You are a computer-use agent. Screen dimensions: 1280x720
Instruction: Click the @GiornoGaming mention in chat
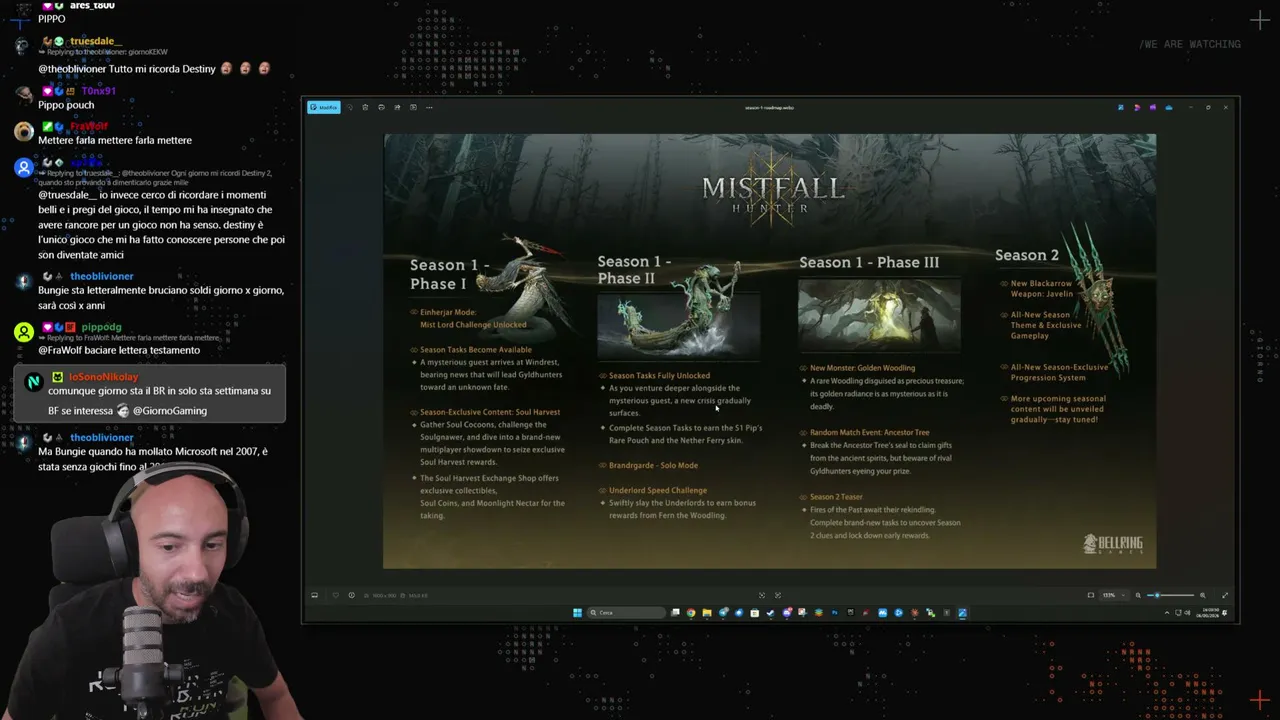pyautogui.click(x=170, y=411)
